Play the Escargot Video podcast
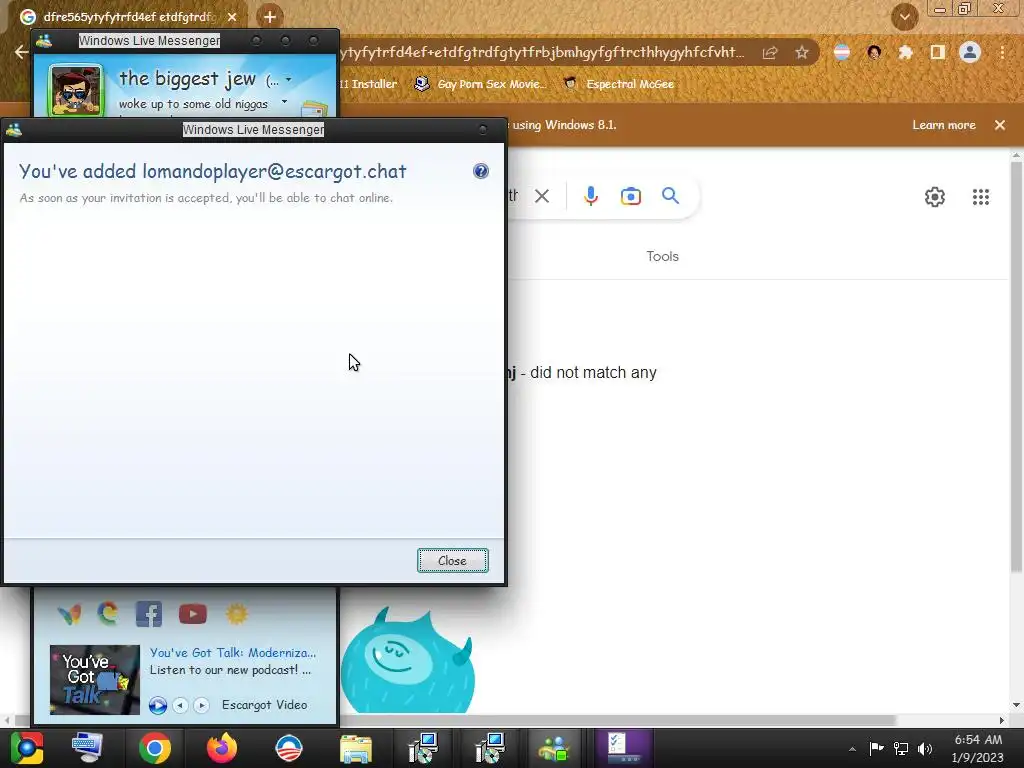 pos(158,705)
